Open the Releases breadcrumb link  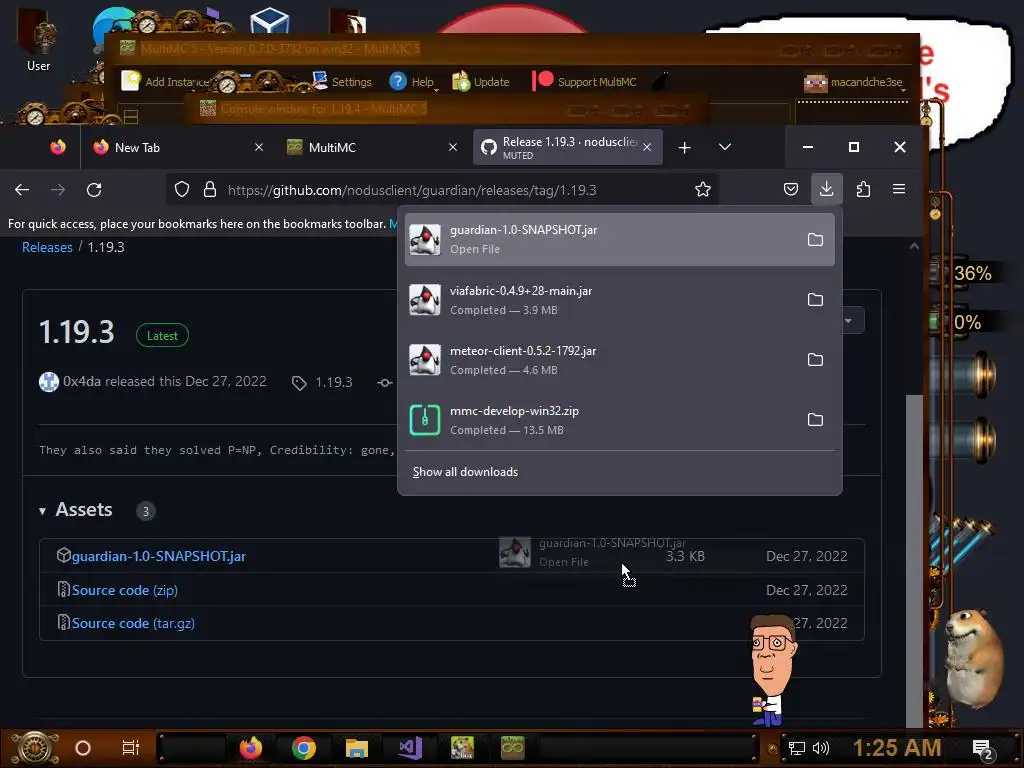(47, 248)
